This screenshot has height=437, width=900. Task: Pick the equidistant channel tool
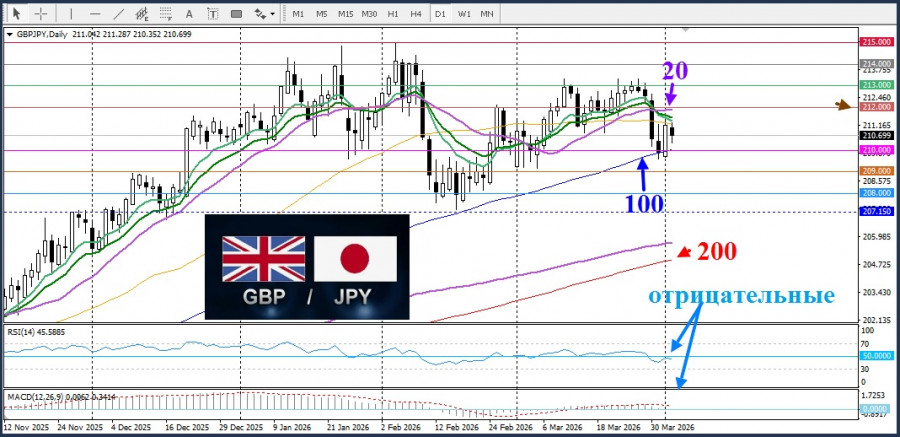point(142,13)
